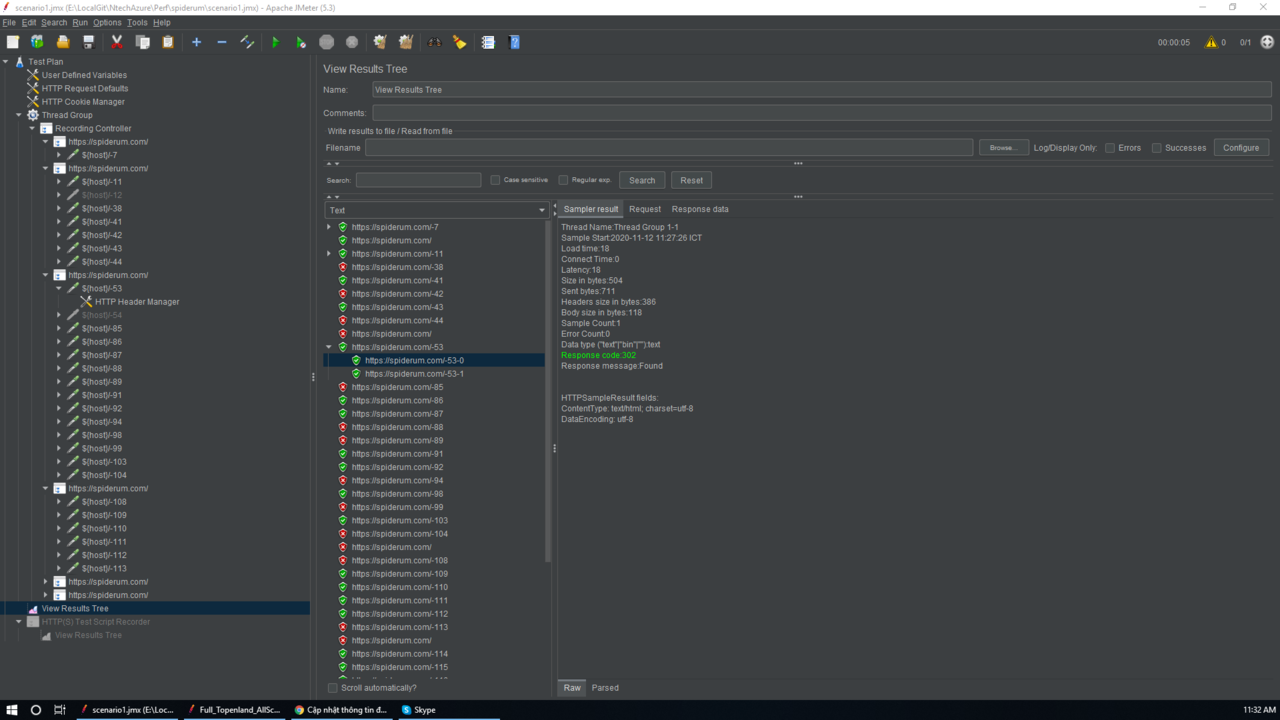Expand all nodes with the plus icon

[x=196, y=42]
